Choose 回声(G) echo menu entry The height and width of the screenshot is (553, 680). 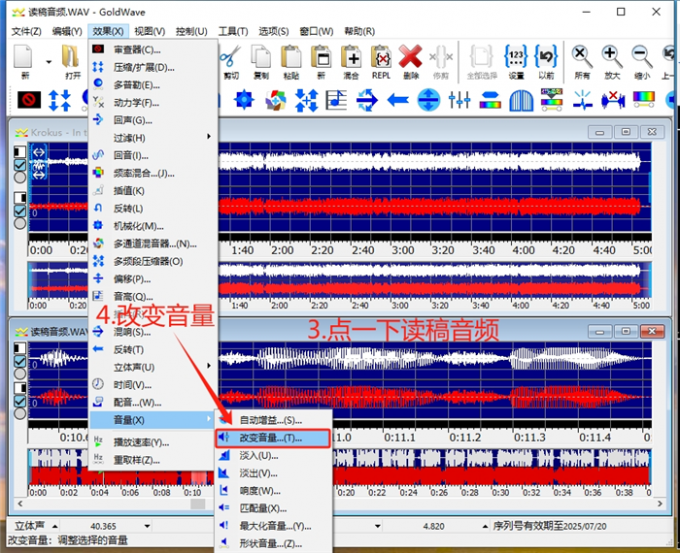(x=154, y=120)
